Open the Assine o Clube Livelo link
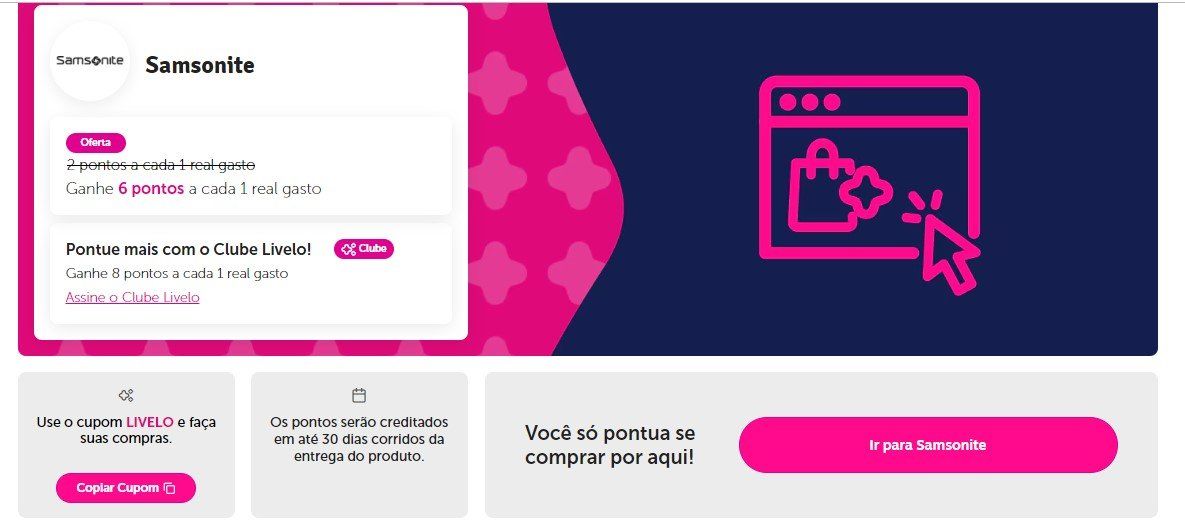Viewport: 1185px width, 528px height. [132, 298]
